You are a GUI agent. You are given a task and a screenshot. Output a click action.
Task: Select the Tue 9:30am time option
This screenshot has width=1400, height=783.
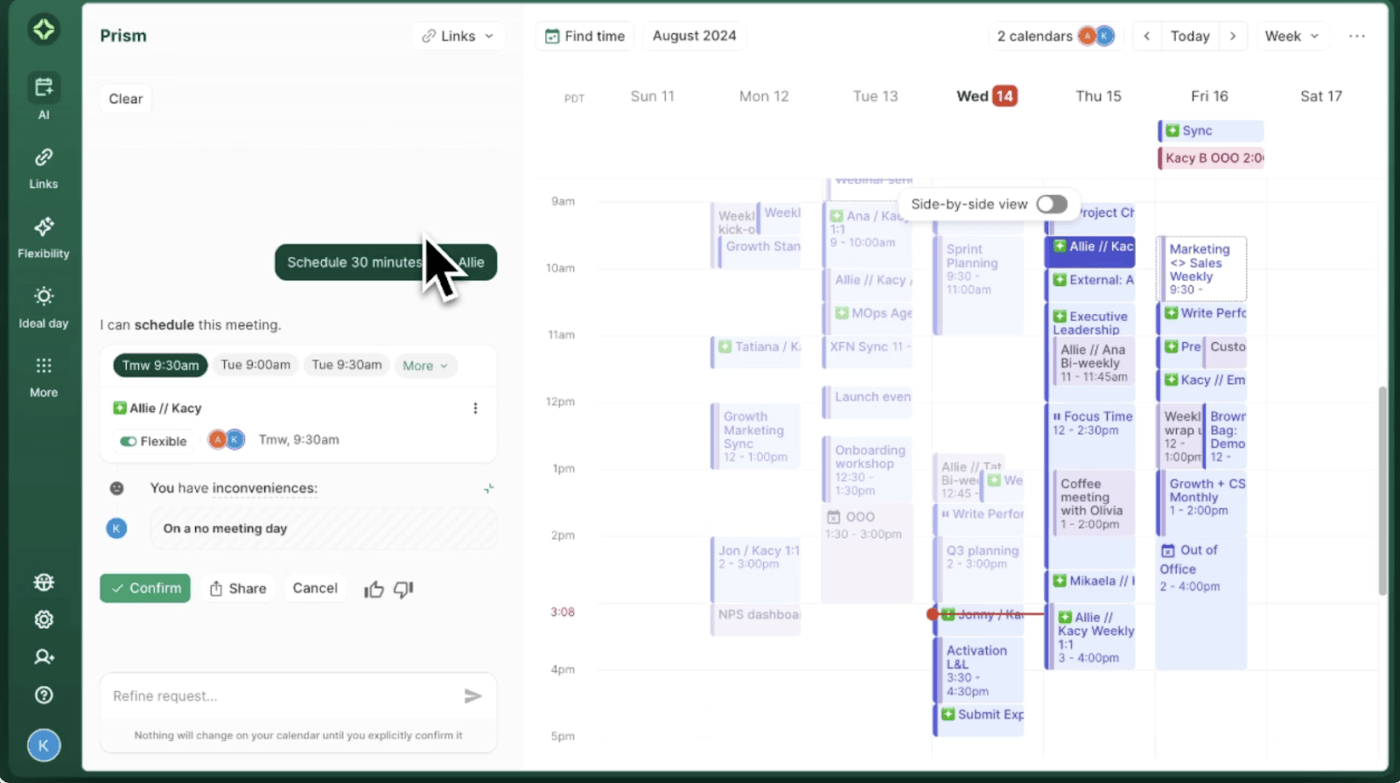coord(346,365)
